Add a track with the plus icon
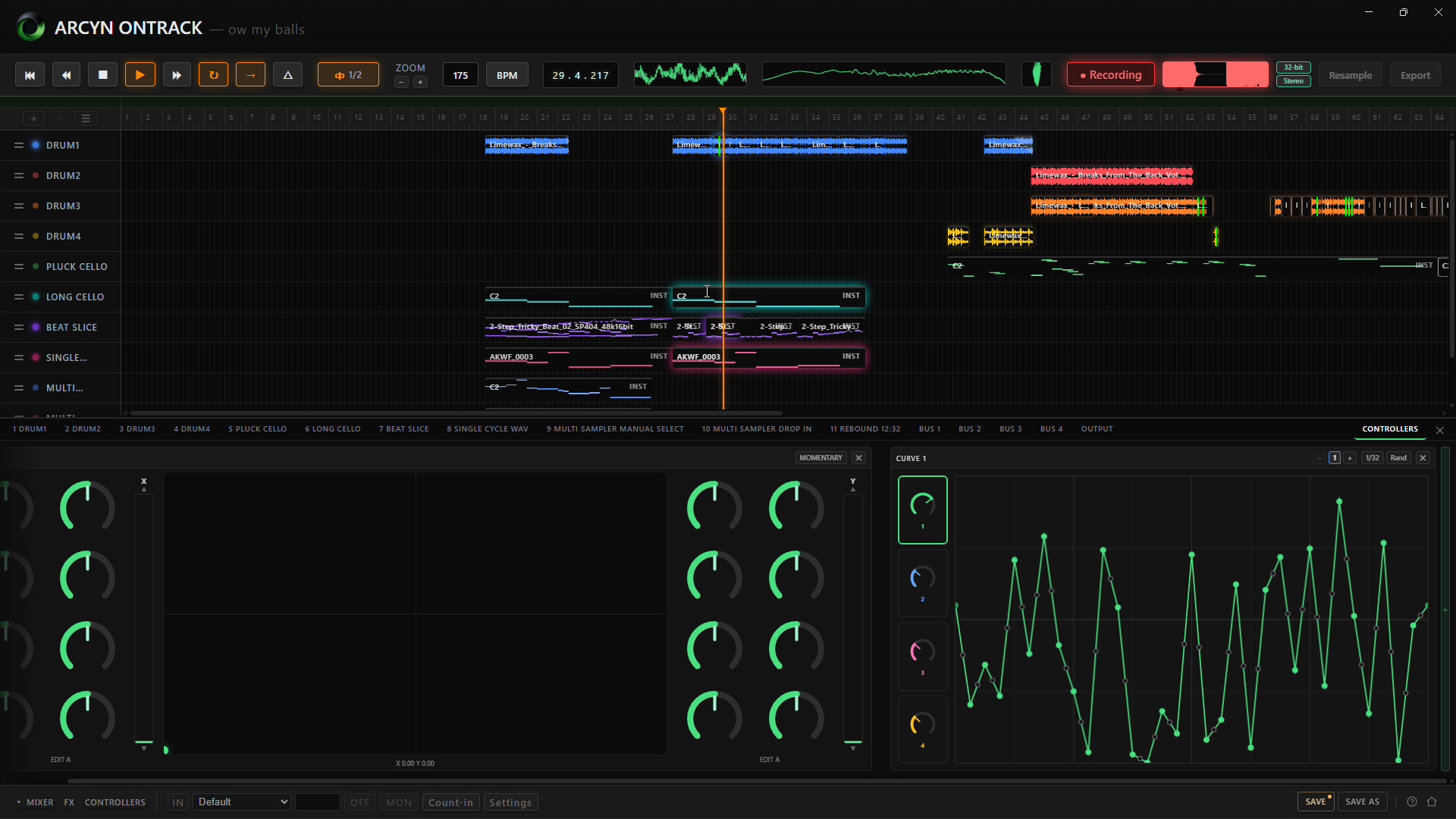 pos(33,118)
